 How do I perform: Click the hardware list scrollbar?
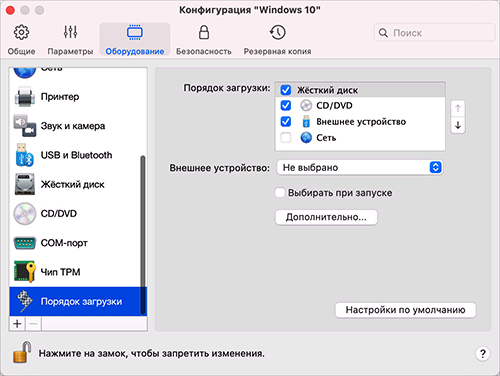(x=143, y=235)
